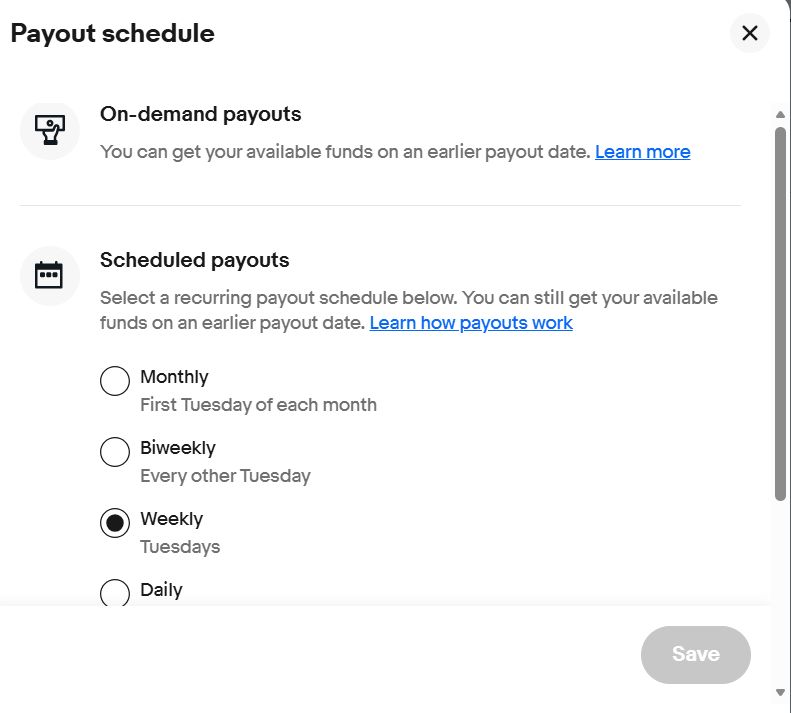
Task: Click the scrollbar up arrow
Action: 780,115
